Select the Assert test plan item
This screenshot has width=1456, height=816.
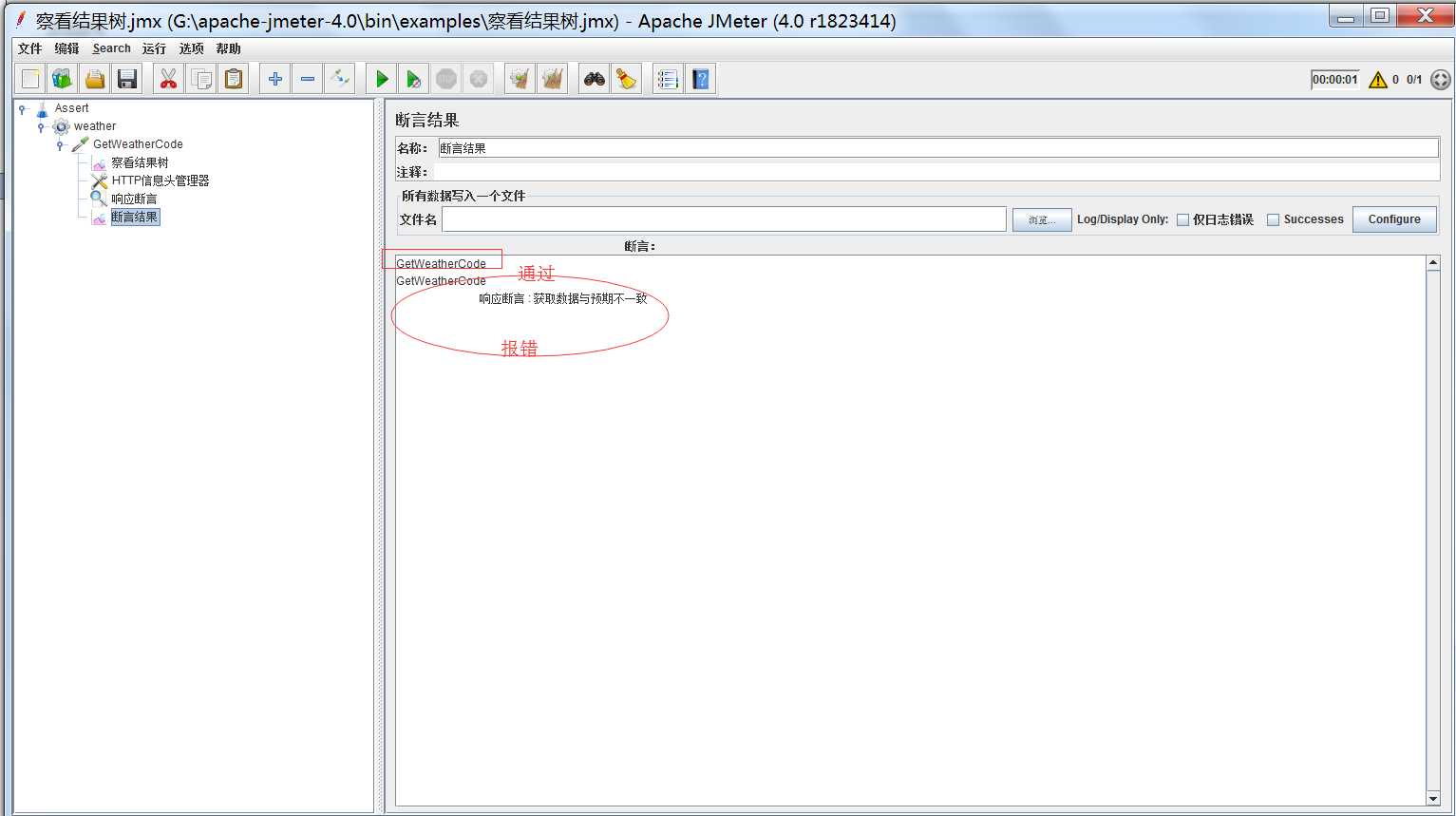tap(71, 108)
